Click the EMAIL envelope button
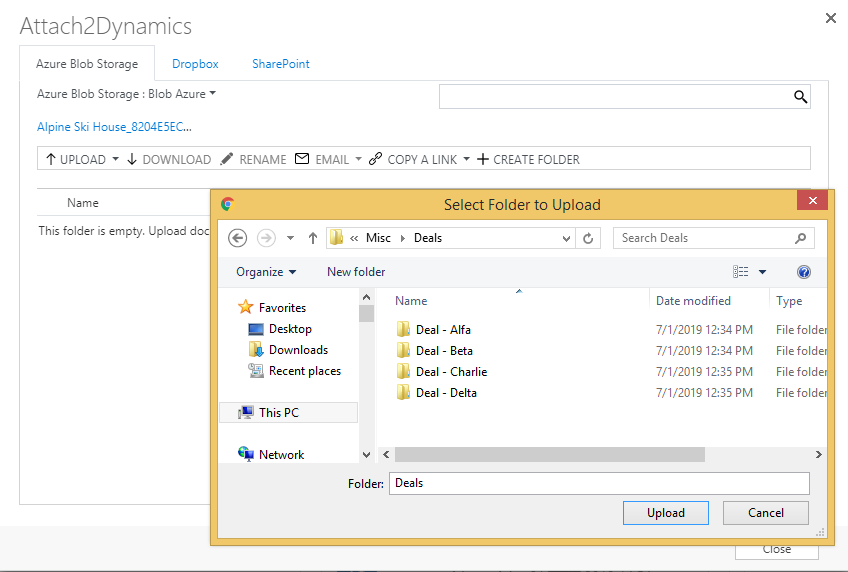 point(322,159)
